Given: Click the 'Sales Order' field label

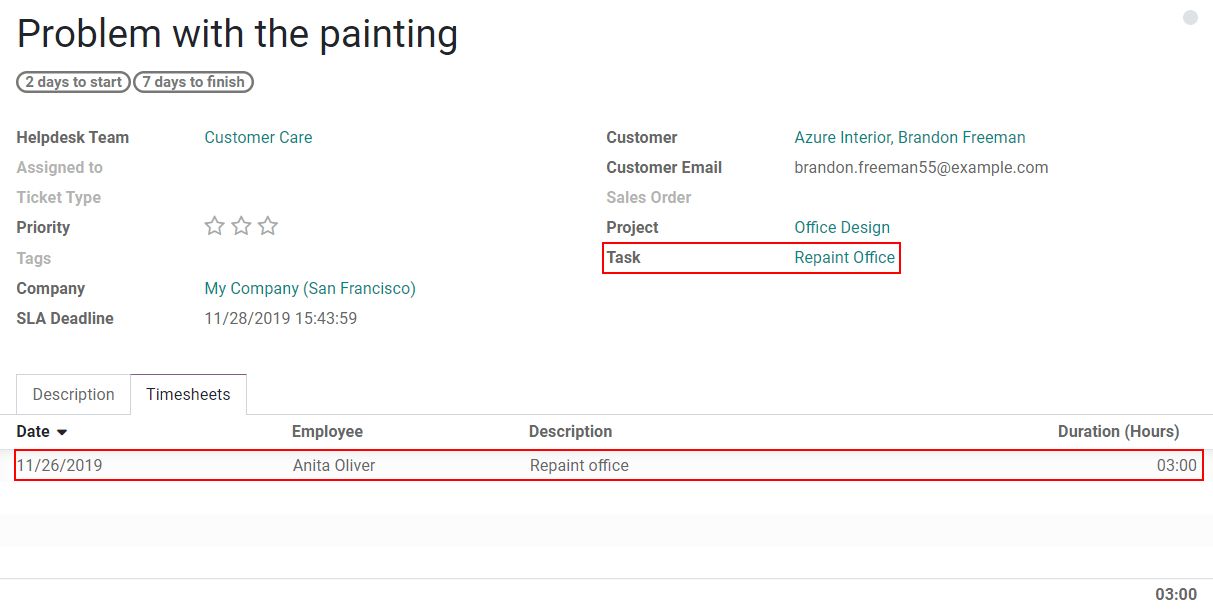Looking at the screenshot, I should pos(649,197).
